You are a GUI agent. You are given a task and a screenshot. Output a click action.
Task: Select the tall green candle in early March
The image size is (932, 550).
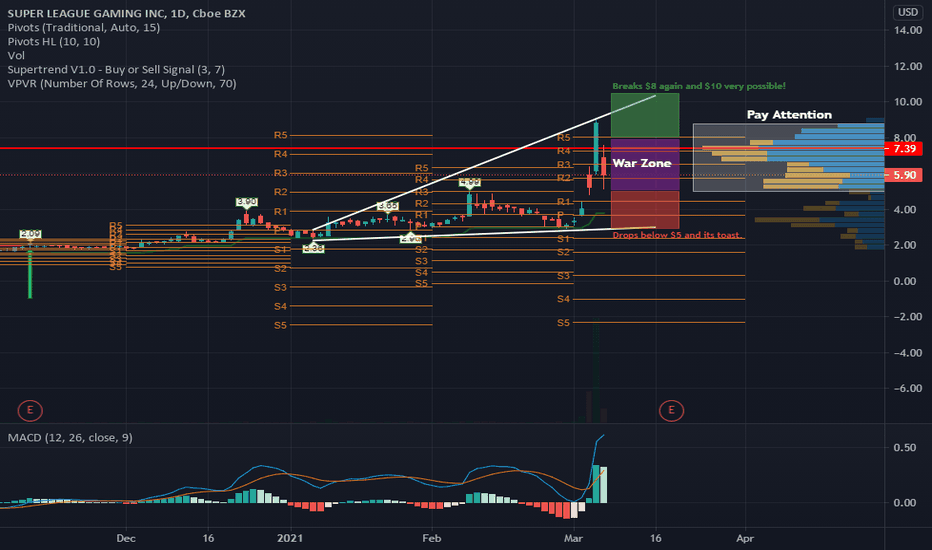(596, 147)
